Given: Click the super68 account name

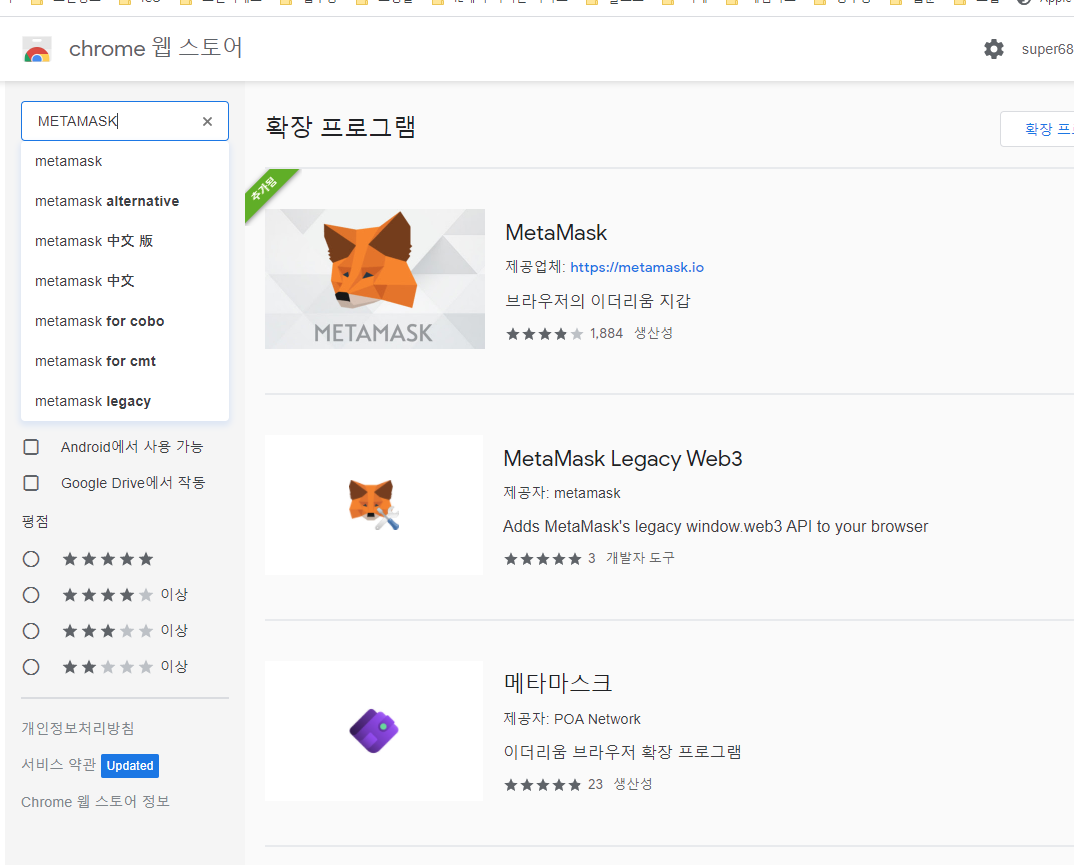Looking at the screenshot, I should tap(1047, 49).
